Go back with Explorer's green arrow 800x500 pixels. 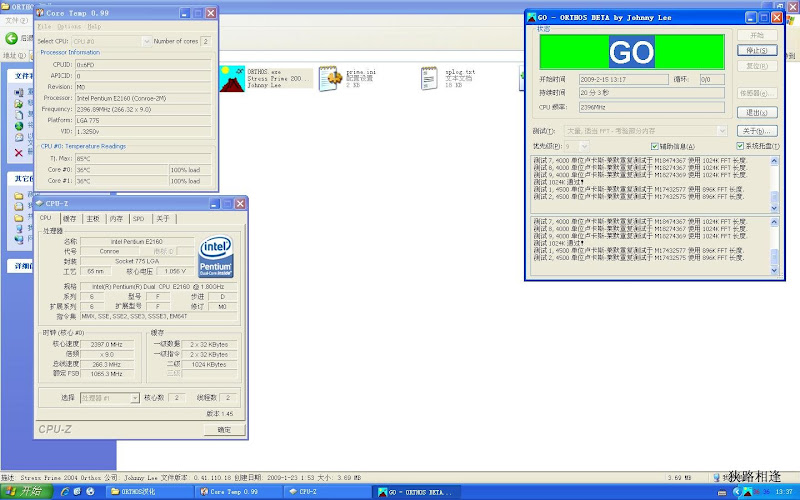click(x=11, y=38)
